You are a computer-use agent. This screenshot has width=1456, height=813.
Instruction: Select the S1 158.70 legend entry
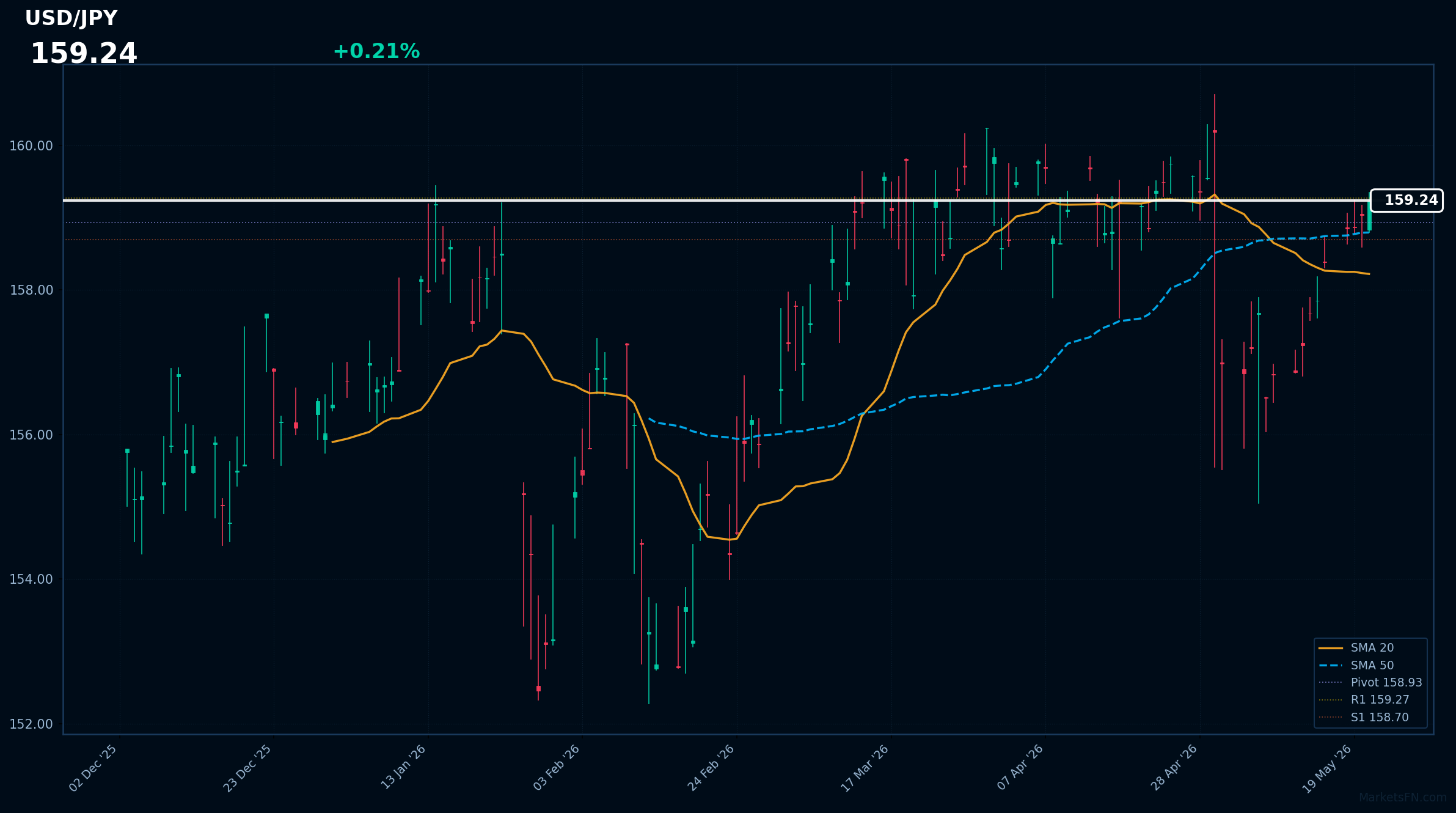(x=1364, y=718)
